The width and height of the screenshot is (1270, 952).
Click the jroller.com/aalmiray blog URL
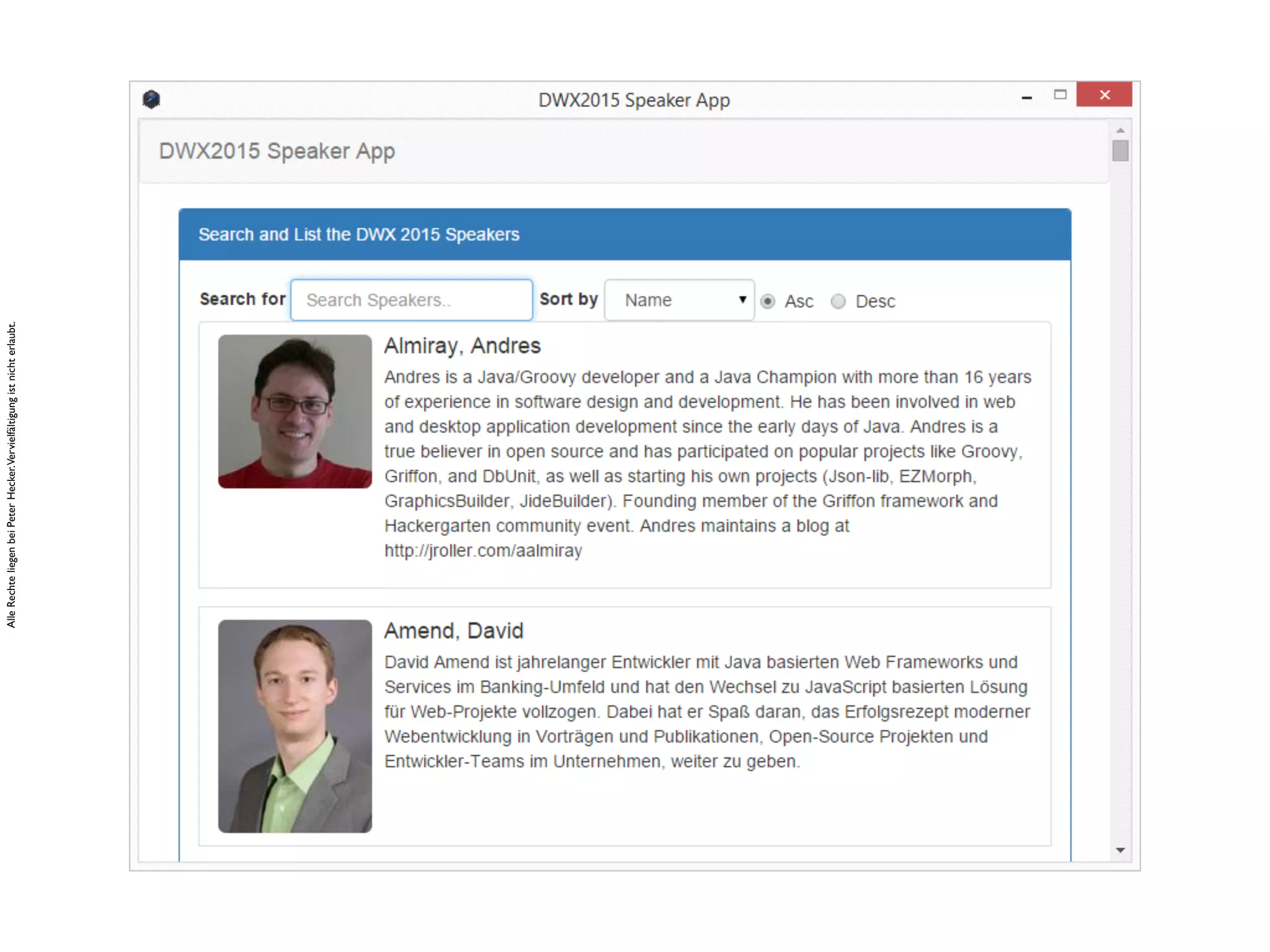point(483,550)
